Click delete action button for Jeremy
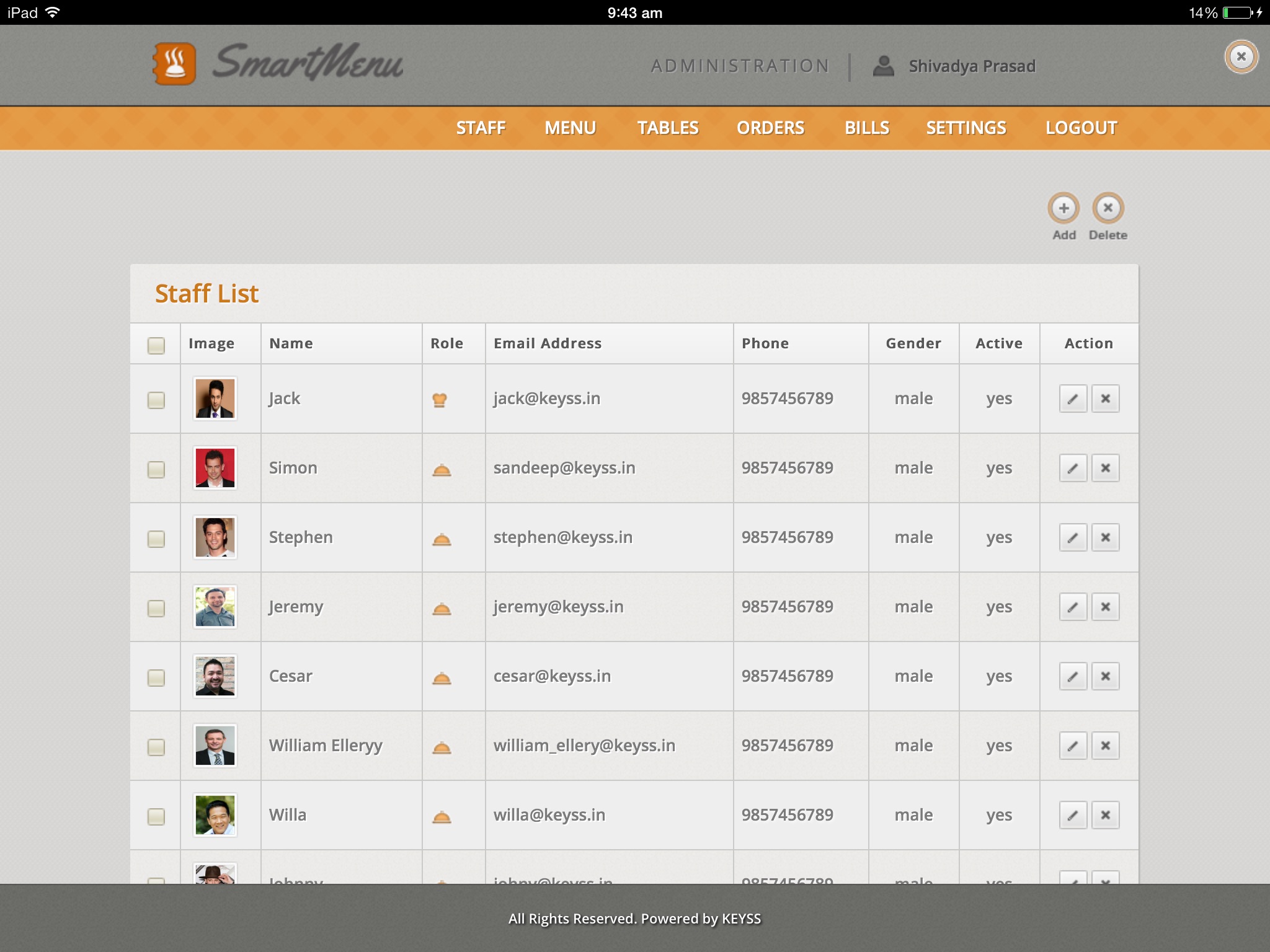1270x952 pixels. tap(1105, 606)
